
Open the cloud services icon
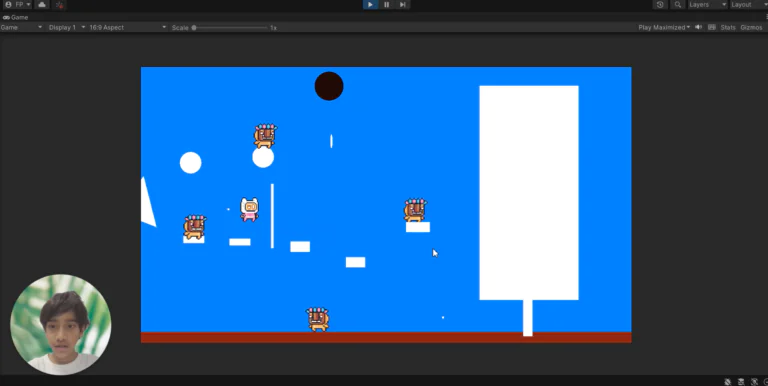pyautogui.click(x=42, y=4)
